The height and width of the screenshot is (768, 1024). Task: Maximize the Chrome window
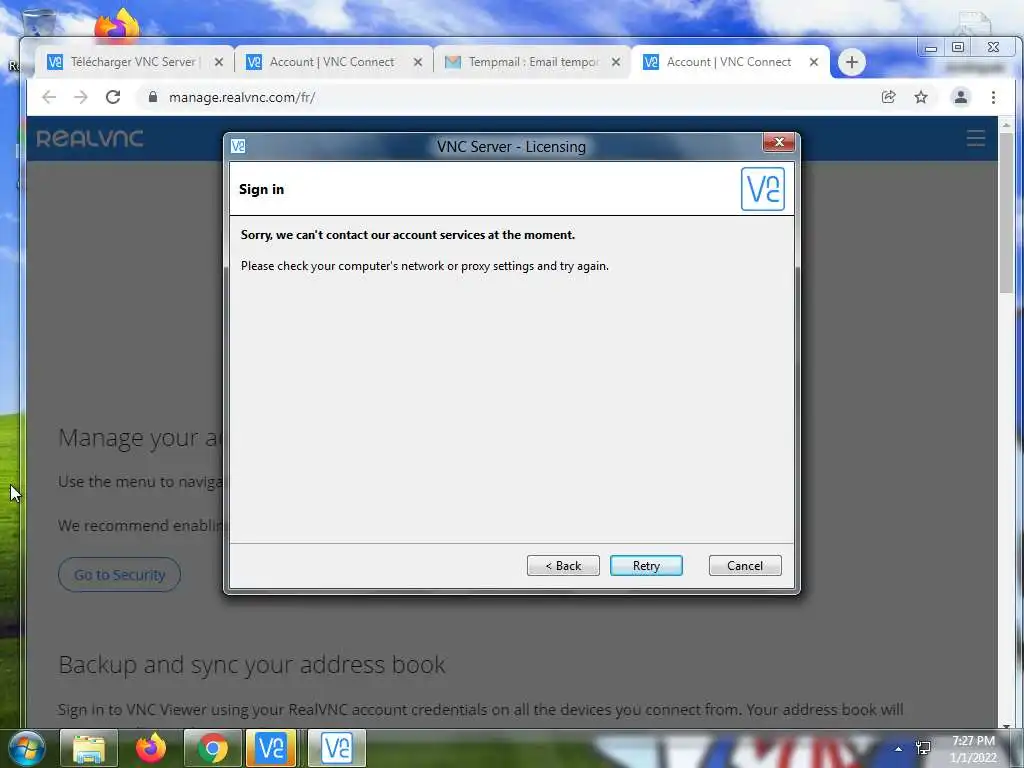click(x=958, y=47)
